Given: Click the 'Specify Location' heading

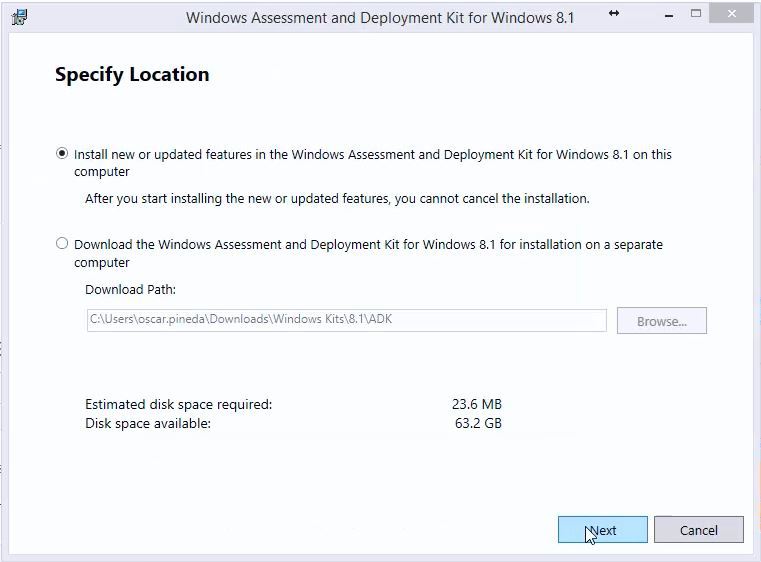Looking at the screenshot, I should (x=132, y=75).
